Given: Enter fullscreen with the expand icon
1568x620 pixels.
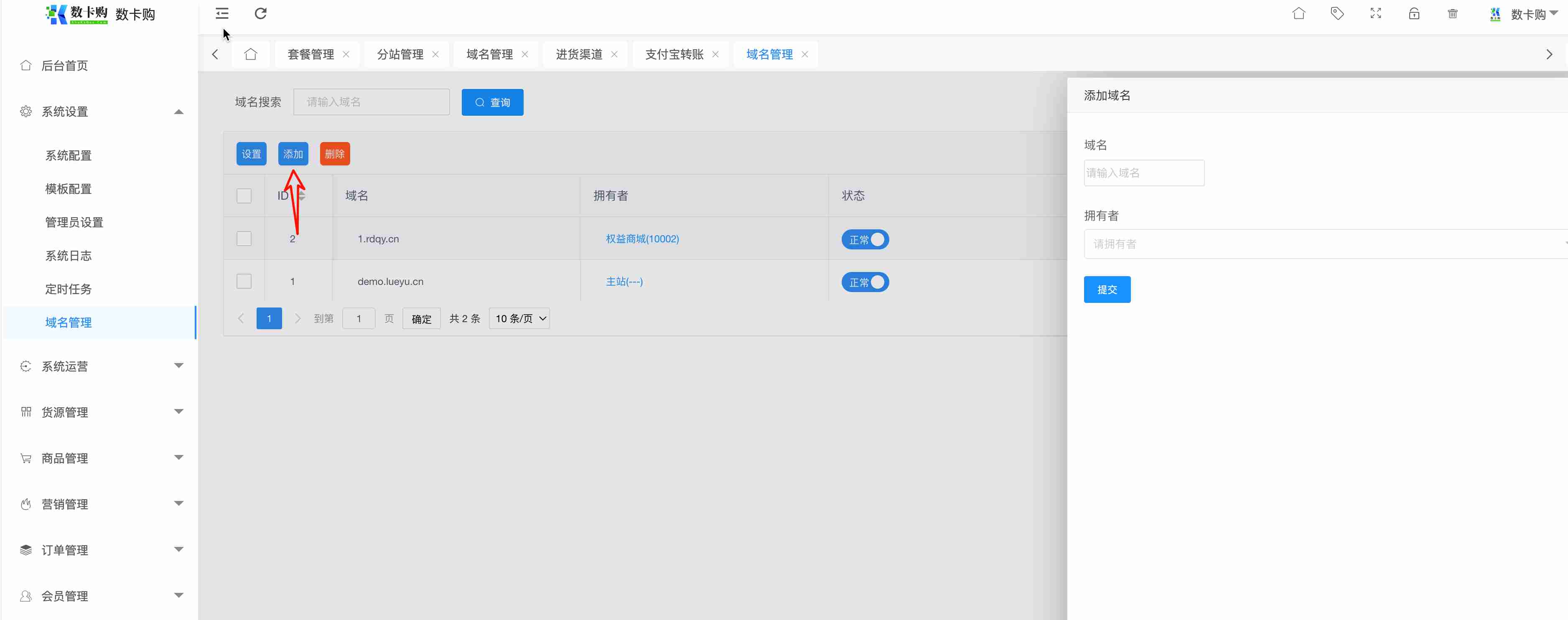Looking at the screenshot, I should tap(1376, 13).
